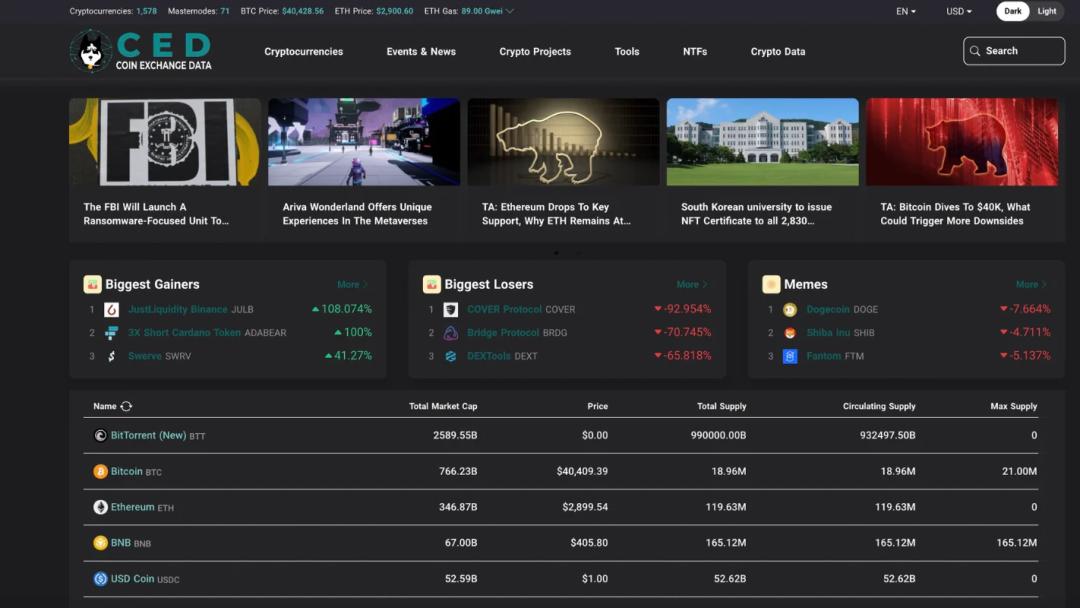Open the Tools menu

pyautogui.click(x=627, y=52)
